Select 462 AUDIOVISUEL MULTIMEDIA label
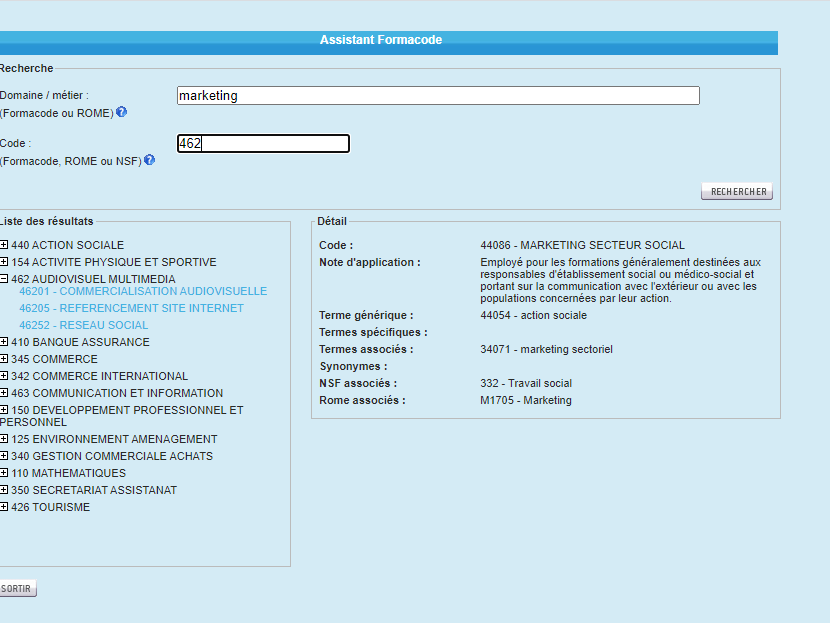 coord(93,279)
